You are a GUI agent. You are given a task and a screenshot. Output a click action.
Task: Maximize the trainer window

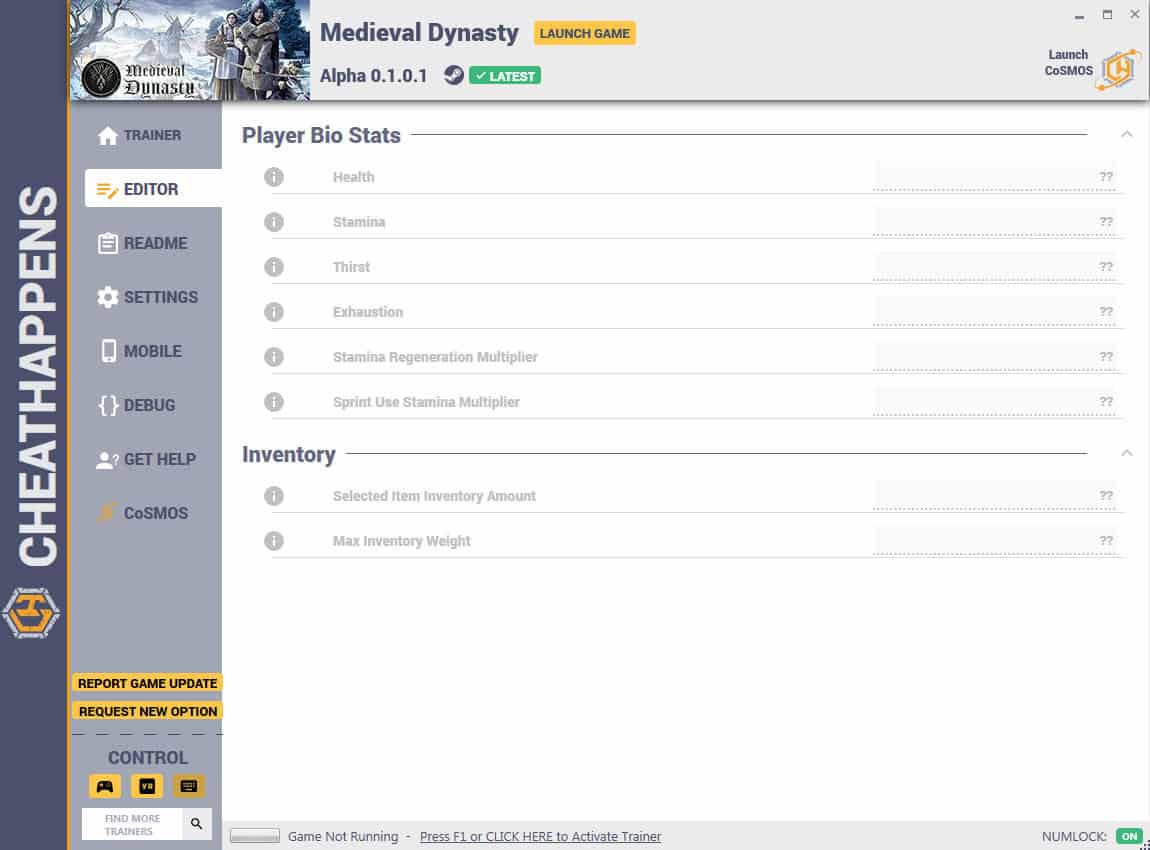1107,15
